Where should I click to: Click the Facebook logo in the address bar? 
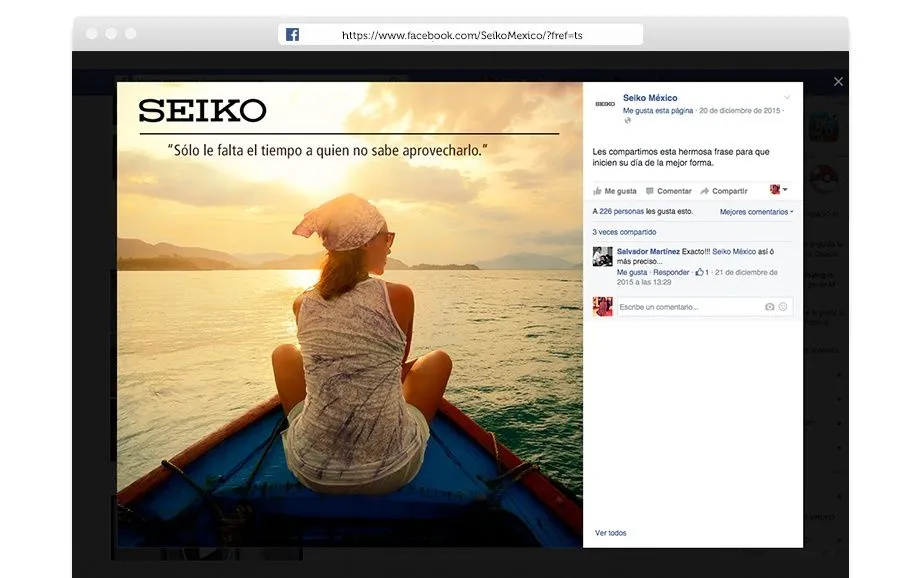pyautogui.click(x=291, y=33)
